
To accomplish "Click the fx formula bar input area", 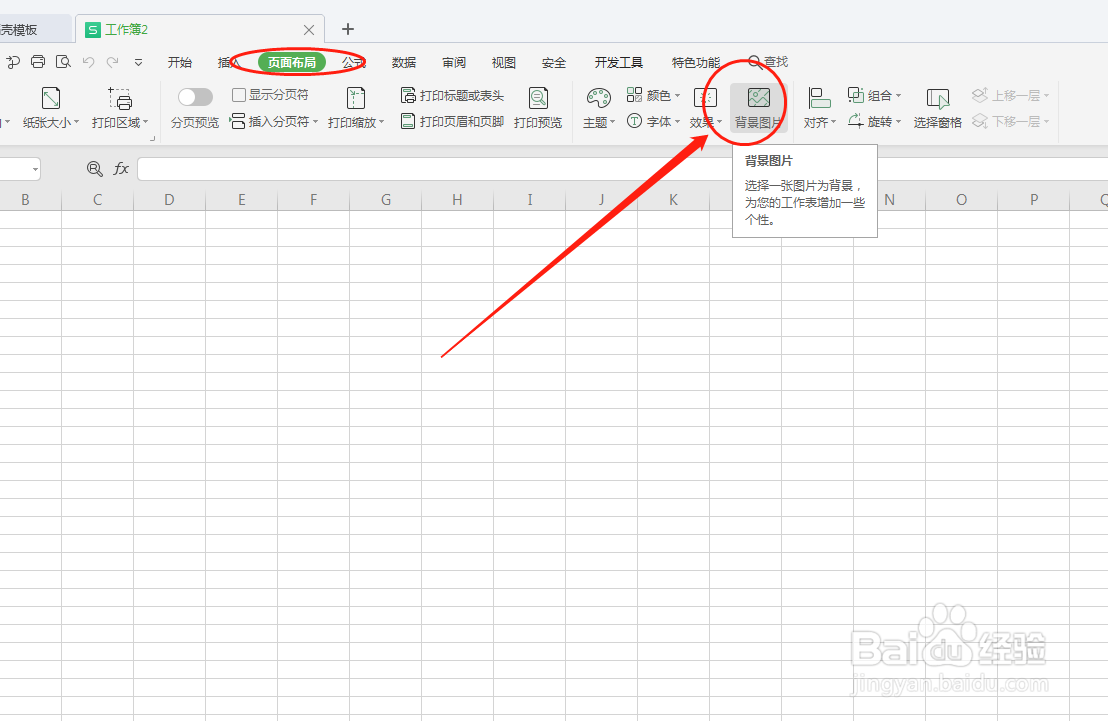I will (x=400, y=169).
